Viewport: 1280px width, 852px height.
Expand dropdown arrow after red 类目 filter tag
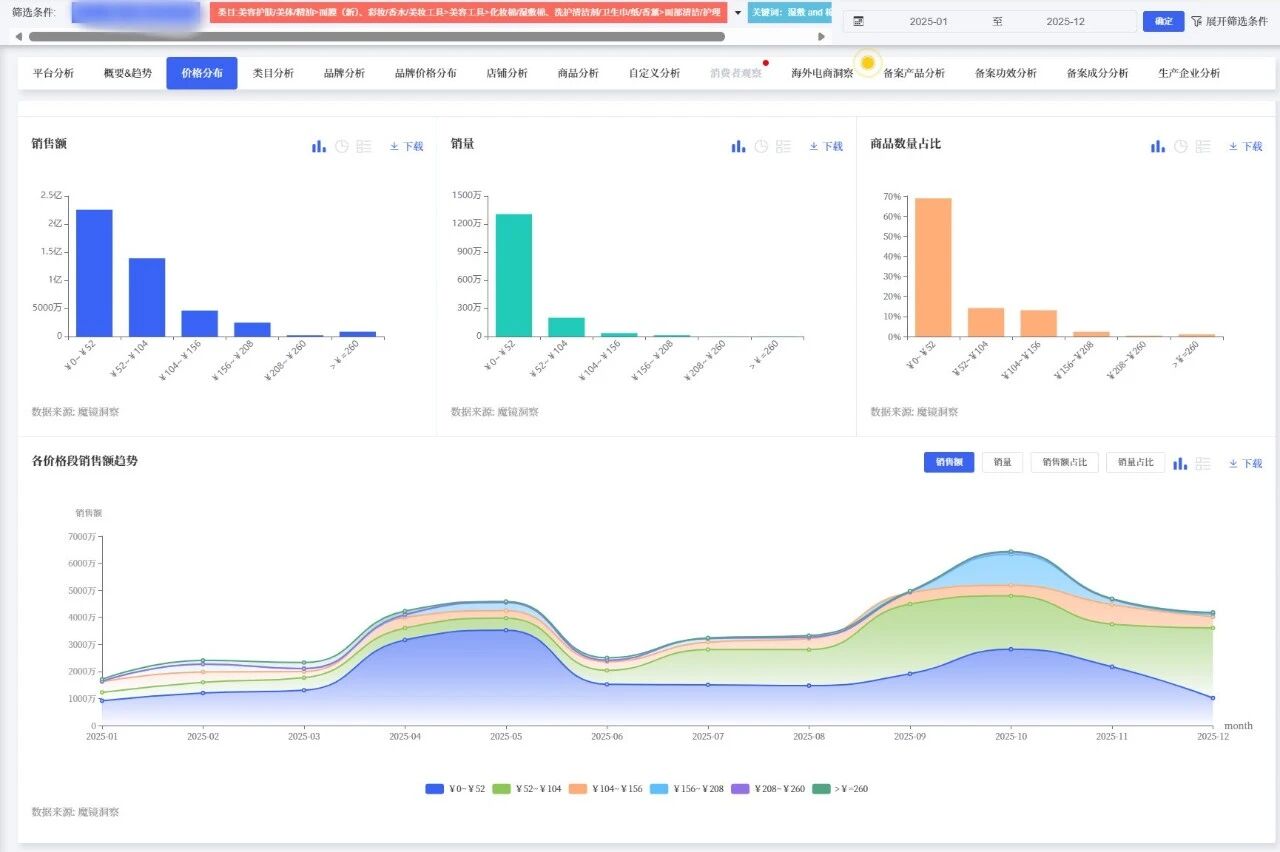(738, 13)
